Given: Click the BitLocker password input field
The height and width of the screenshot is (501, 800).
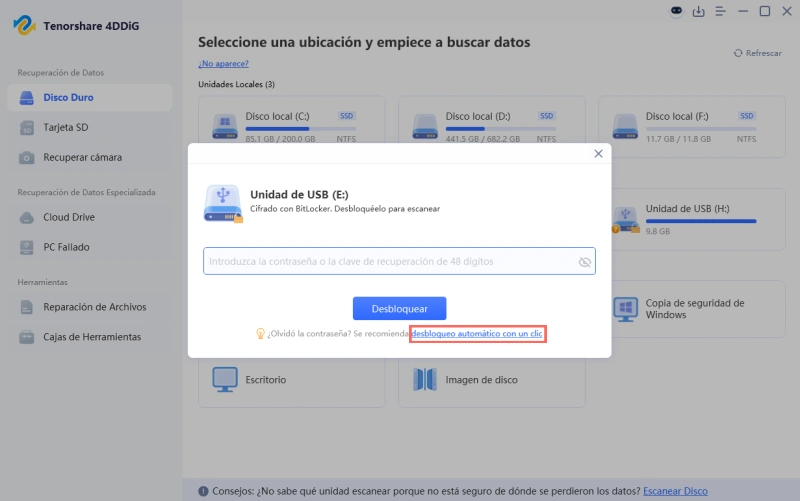Looking at the screenshot, I should pos(399,261).
